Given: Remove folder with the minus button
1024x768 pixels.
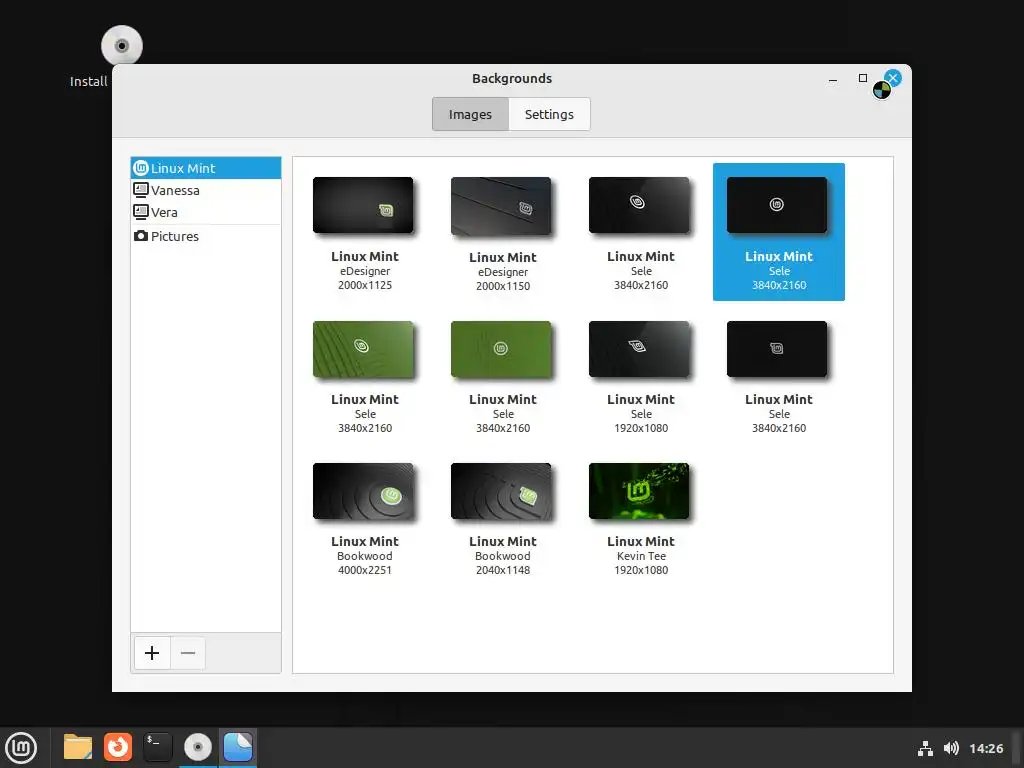Looking at the screenshot, I should point(188,653).
